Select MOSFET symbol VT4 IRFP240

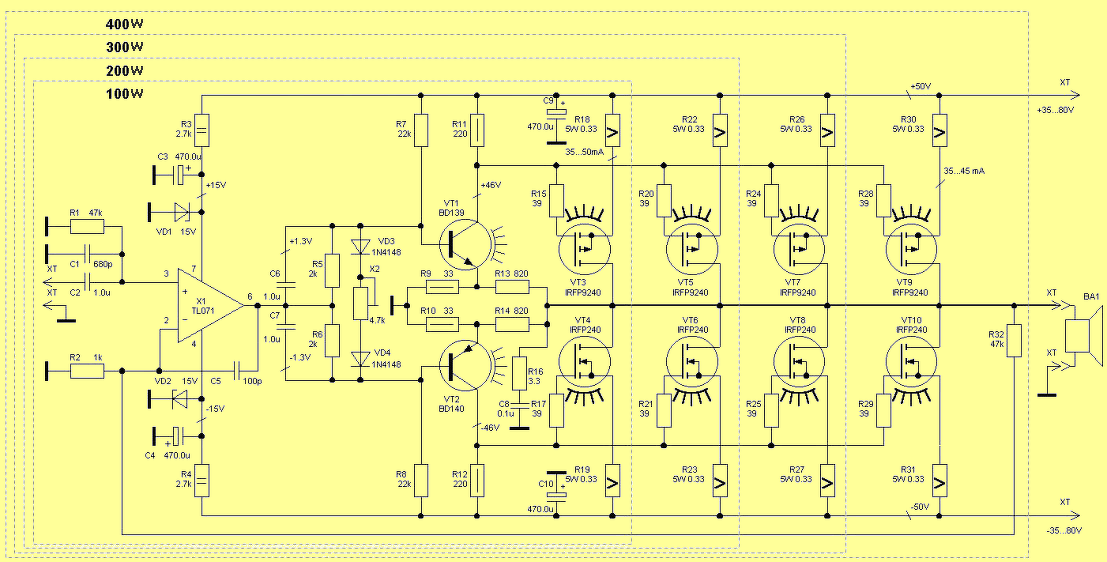(584, 361)
